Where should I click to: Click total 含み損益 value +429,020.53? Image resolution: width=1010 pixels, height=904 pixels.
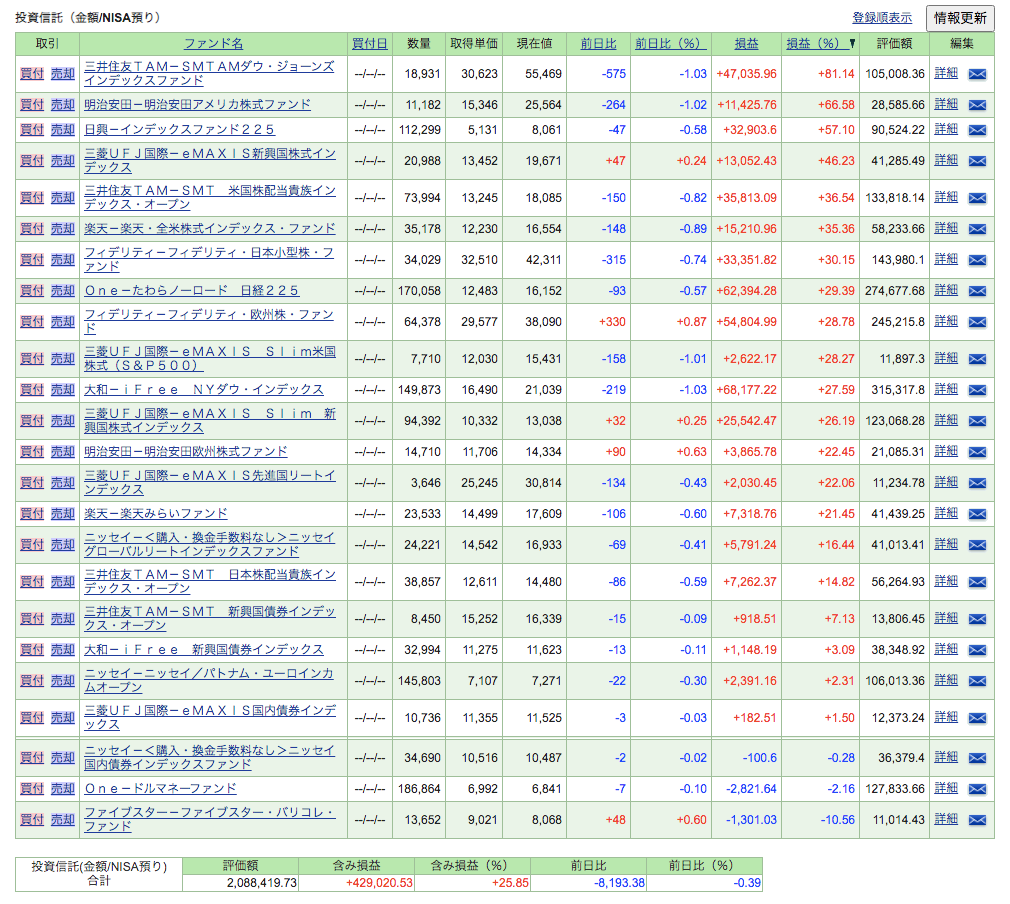coord(379,883)
